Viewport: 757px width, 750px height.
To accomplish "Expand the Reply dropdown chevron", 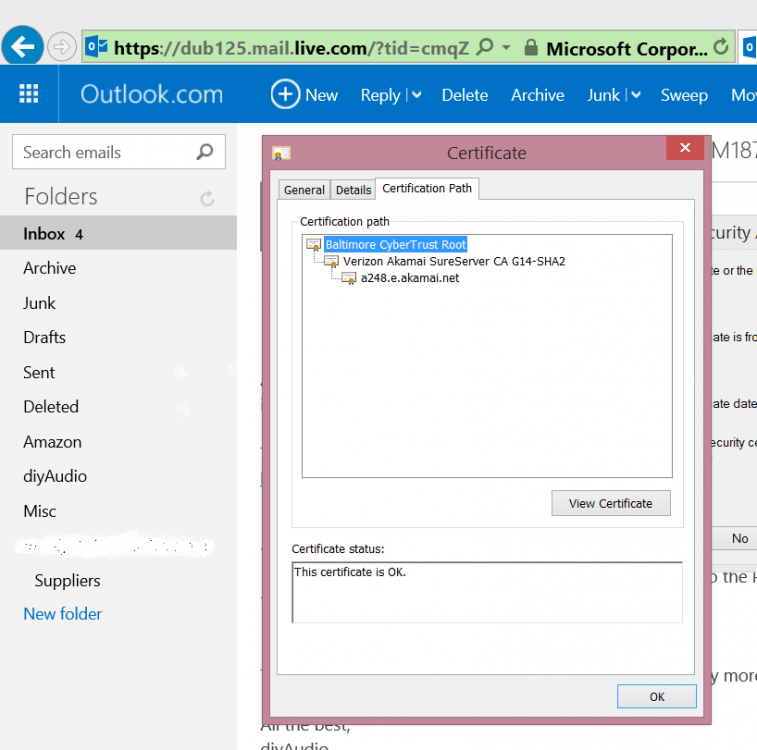I will coord(417,95).
